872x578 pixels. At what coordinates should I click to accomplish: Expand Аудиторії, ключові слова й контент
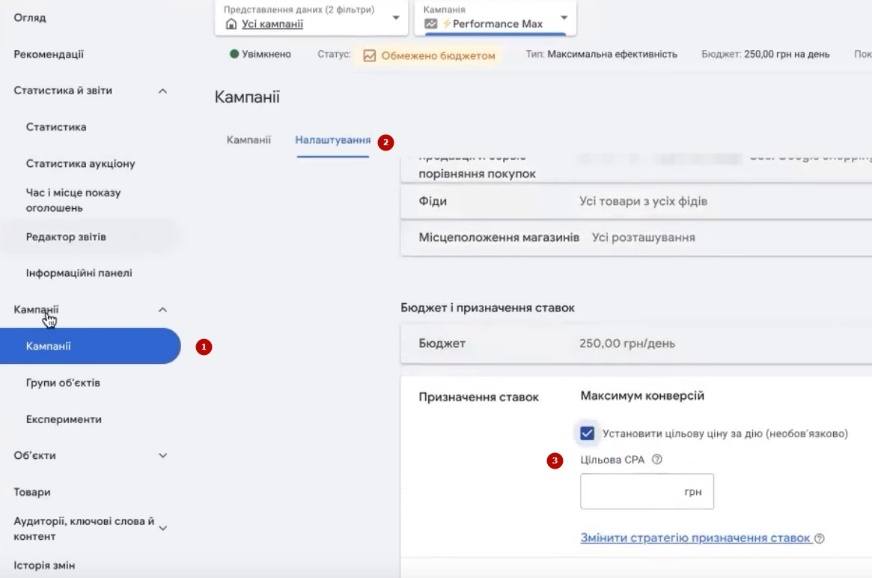point(163,528)
